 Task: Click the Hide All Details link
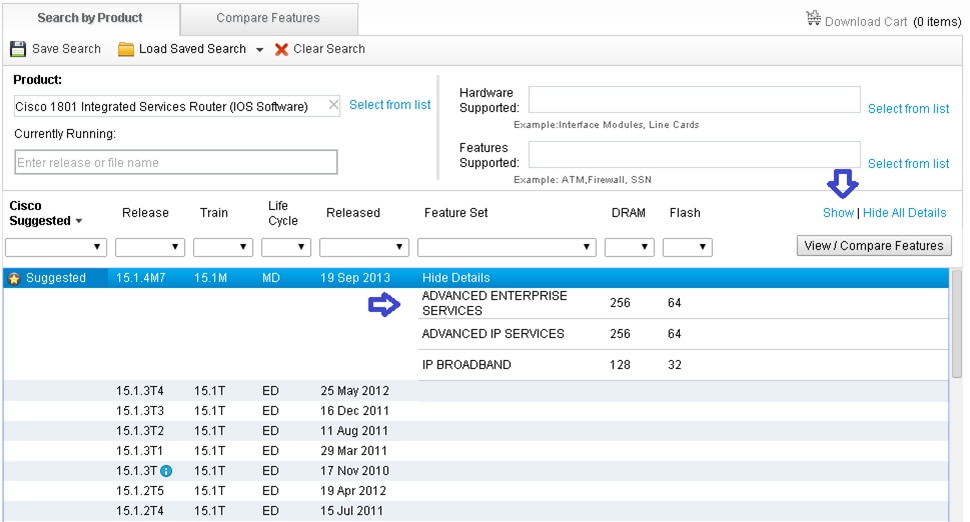click(x=904, y=213)
